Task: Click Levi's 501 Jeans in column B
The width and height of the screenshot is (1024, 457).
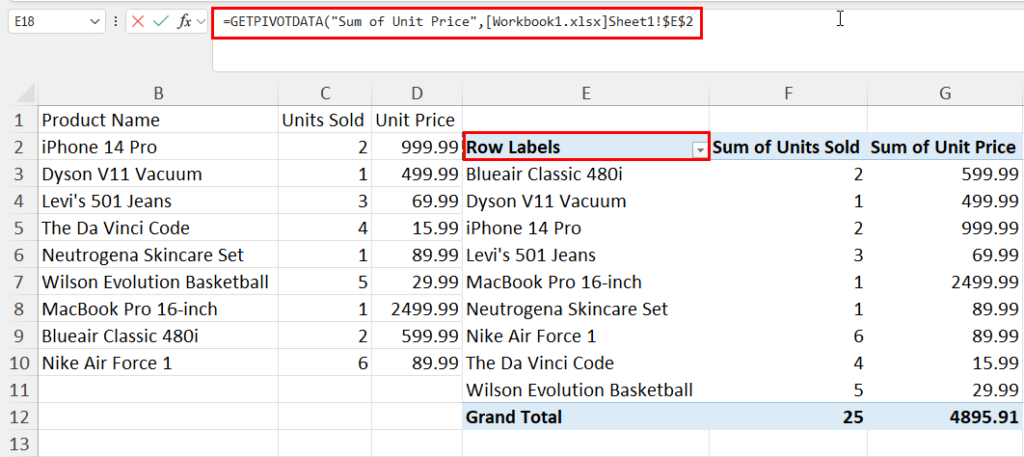Action: [158, 201]
